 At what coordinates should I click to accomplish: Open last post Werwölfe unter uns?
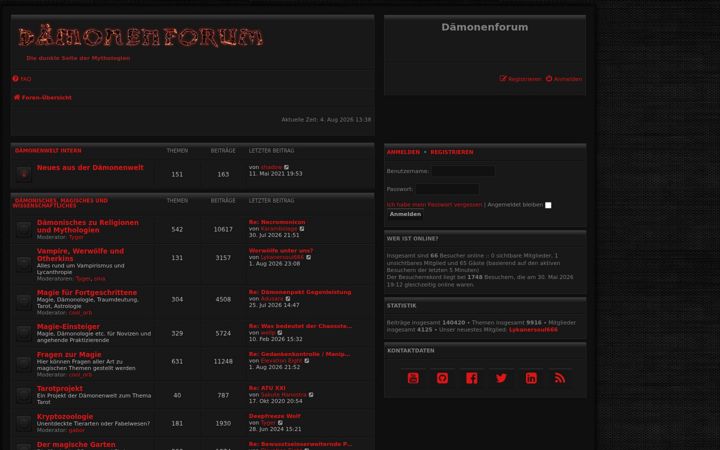pyautogui.click(x=281, y=251)
